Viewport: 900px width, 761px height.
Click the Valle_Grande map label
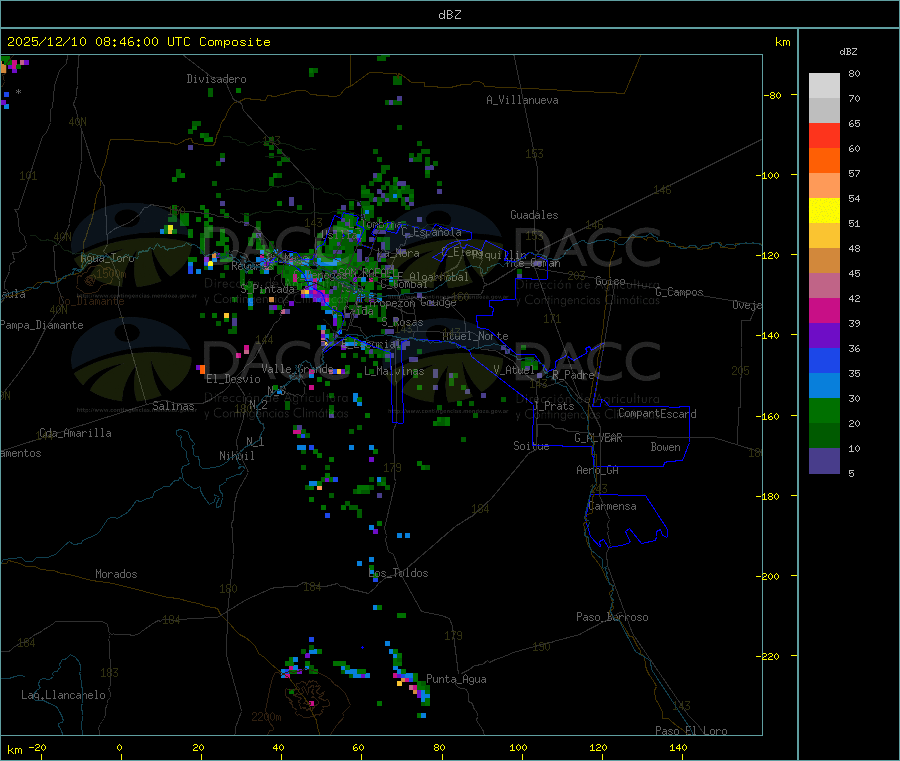coord(297,369)
